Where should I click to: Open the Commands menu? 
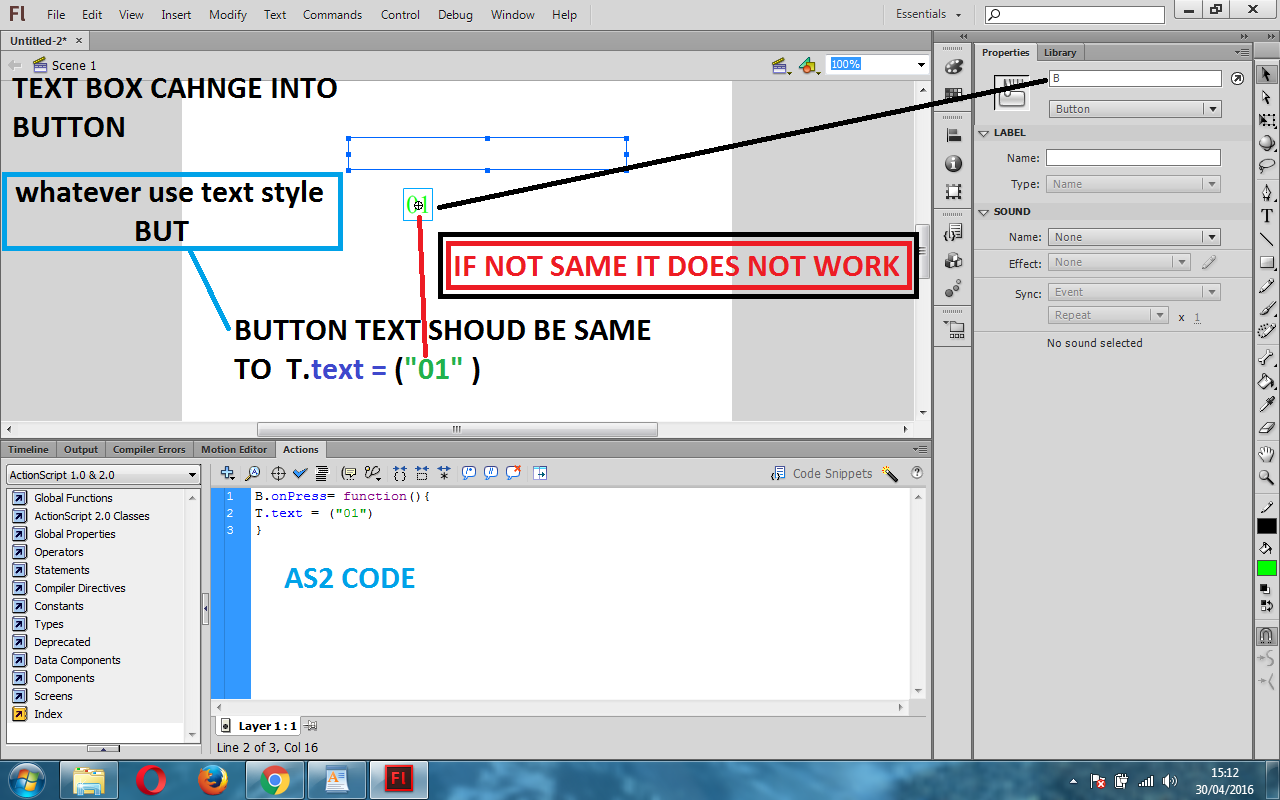[333, 15]
